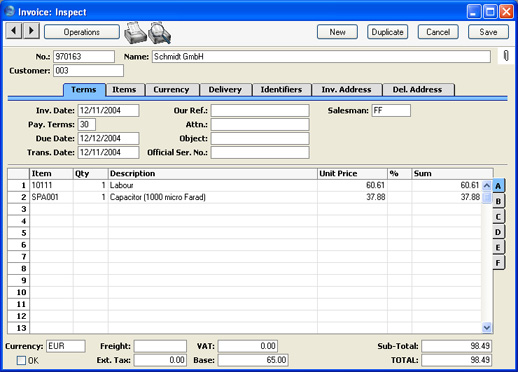Select flip F of item grid

[498, 263]
